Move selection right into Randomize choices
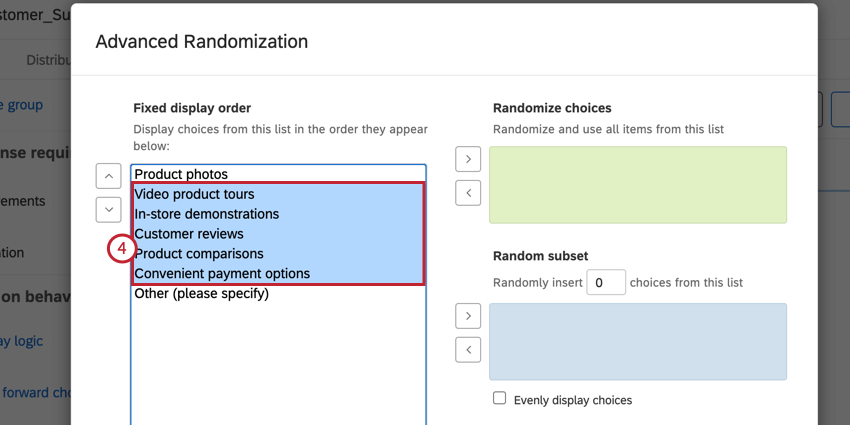 [467, 159]
